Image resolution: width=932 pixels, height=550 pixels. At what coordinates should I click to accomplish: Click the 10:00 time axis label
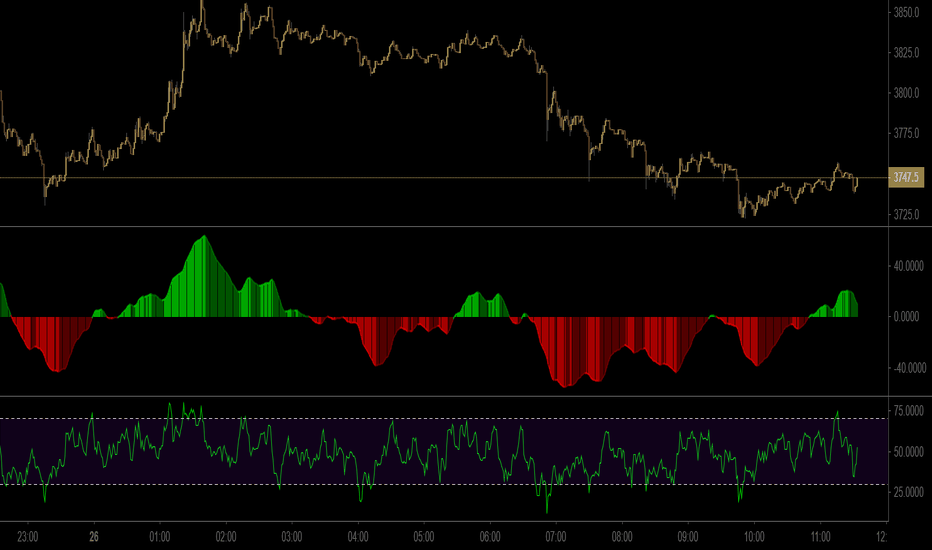754,537
